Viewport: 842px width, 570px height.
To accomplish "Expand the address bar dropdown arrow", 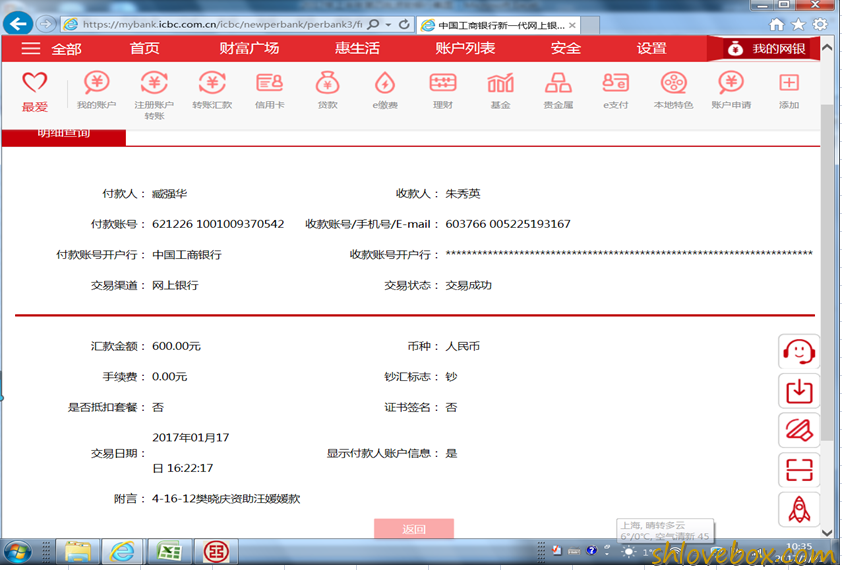I will tap(388, 25).
